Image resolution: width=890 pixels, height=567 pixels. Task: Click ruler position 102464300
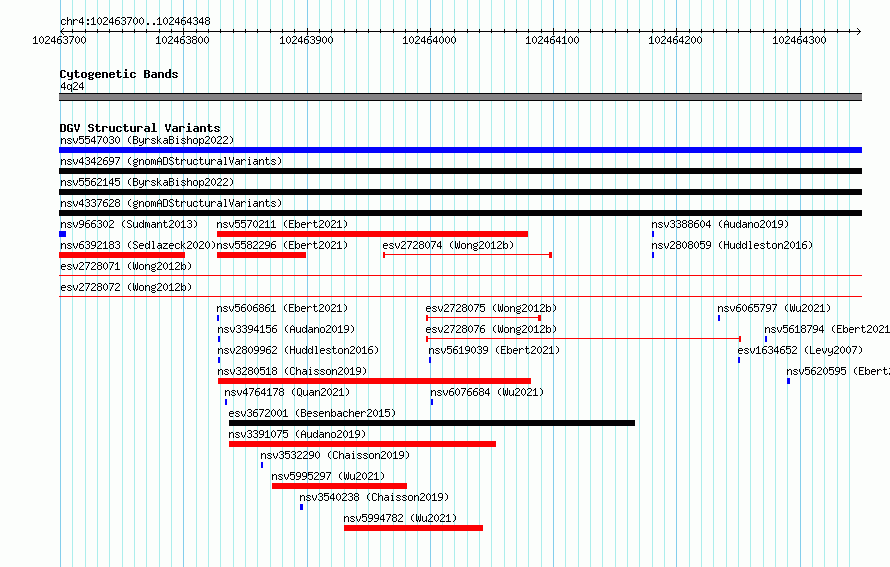[x=799, y=40]
